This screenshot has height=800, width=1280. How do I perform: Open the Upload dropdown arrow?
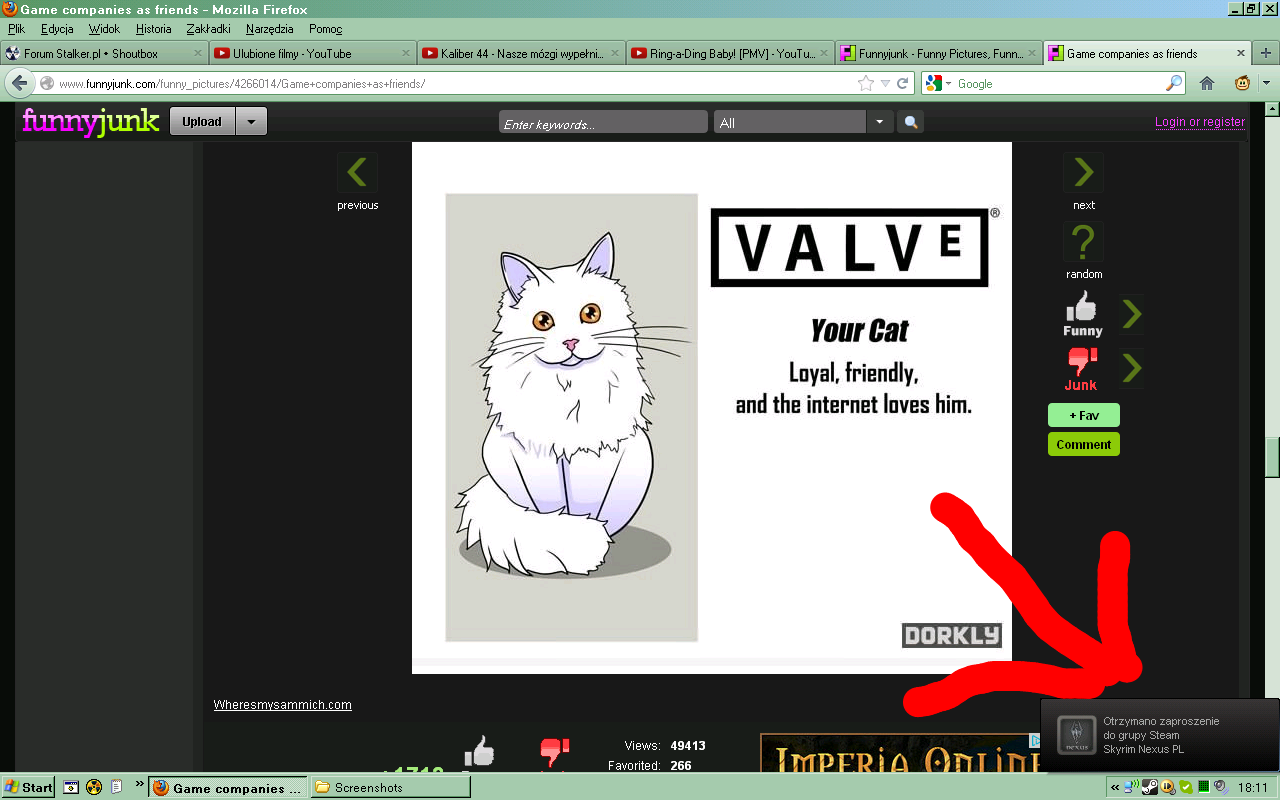[x=251, y=122]
